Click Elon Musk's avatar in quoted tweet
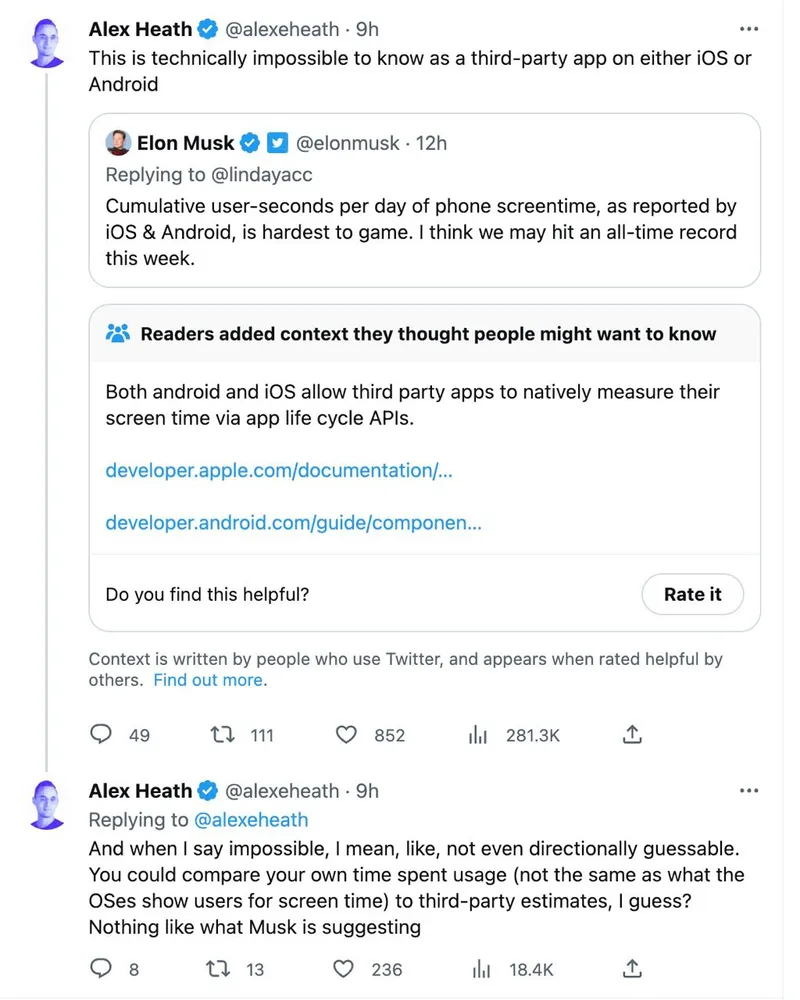 [118, 143]
